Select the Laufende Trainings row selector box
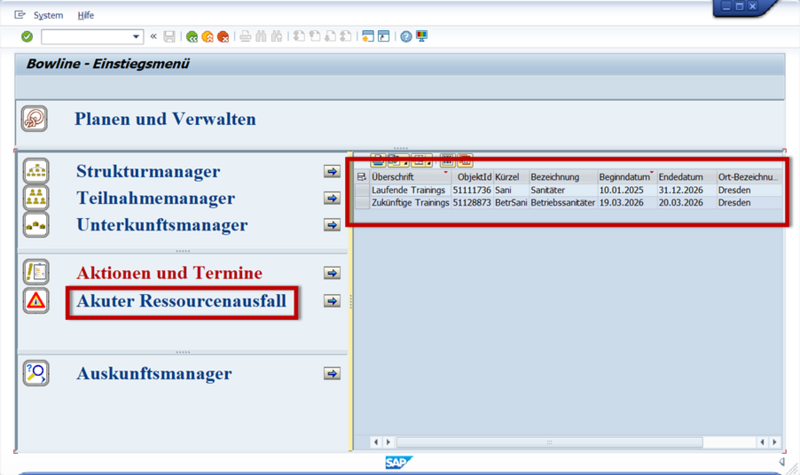 362,190
